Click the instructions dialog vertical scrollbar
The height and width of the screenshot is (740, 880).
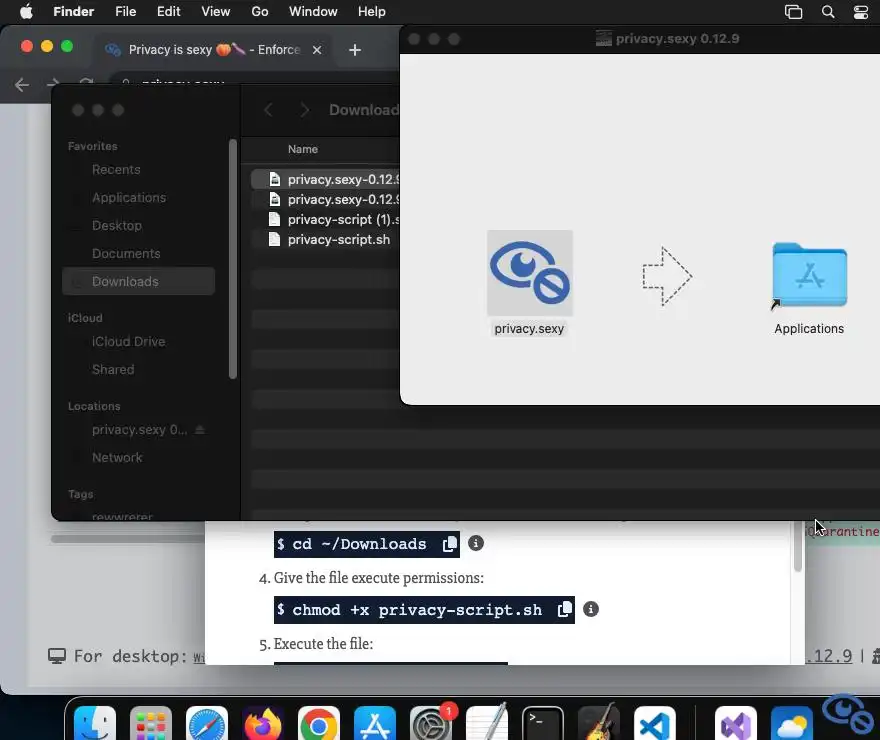tap(798, 546)
